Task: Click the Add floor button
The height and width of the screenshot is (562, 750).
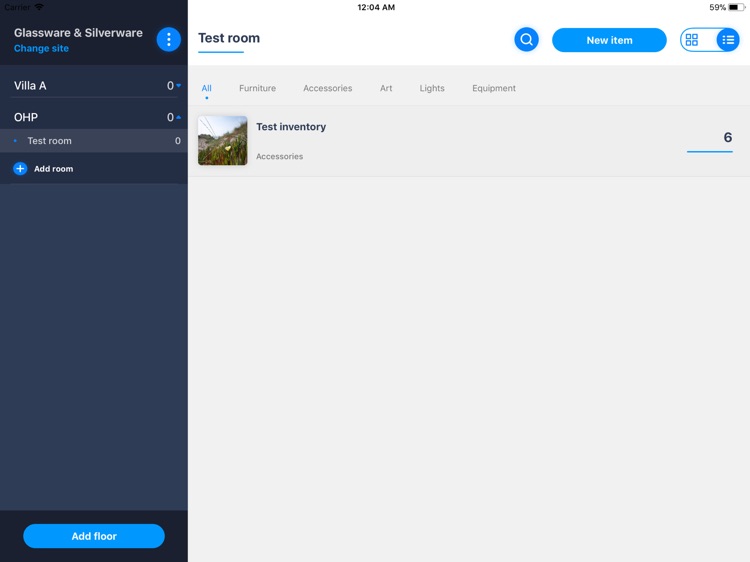Action: 94,536
